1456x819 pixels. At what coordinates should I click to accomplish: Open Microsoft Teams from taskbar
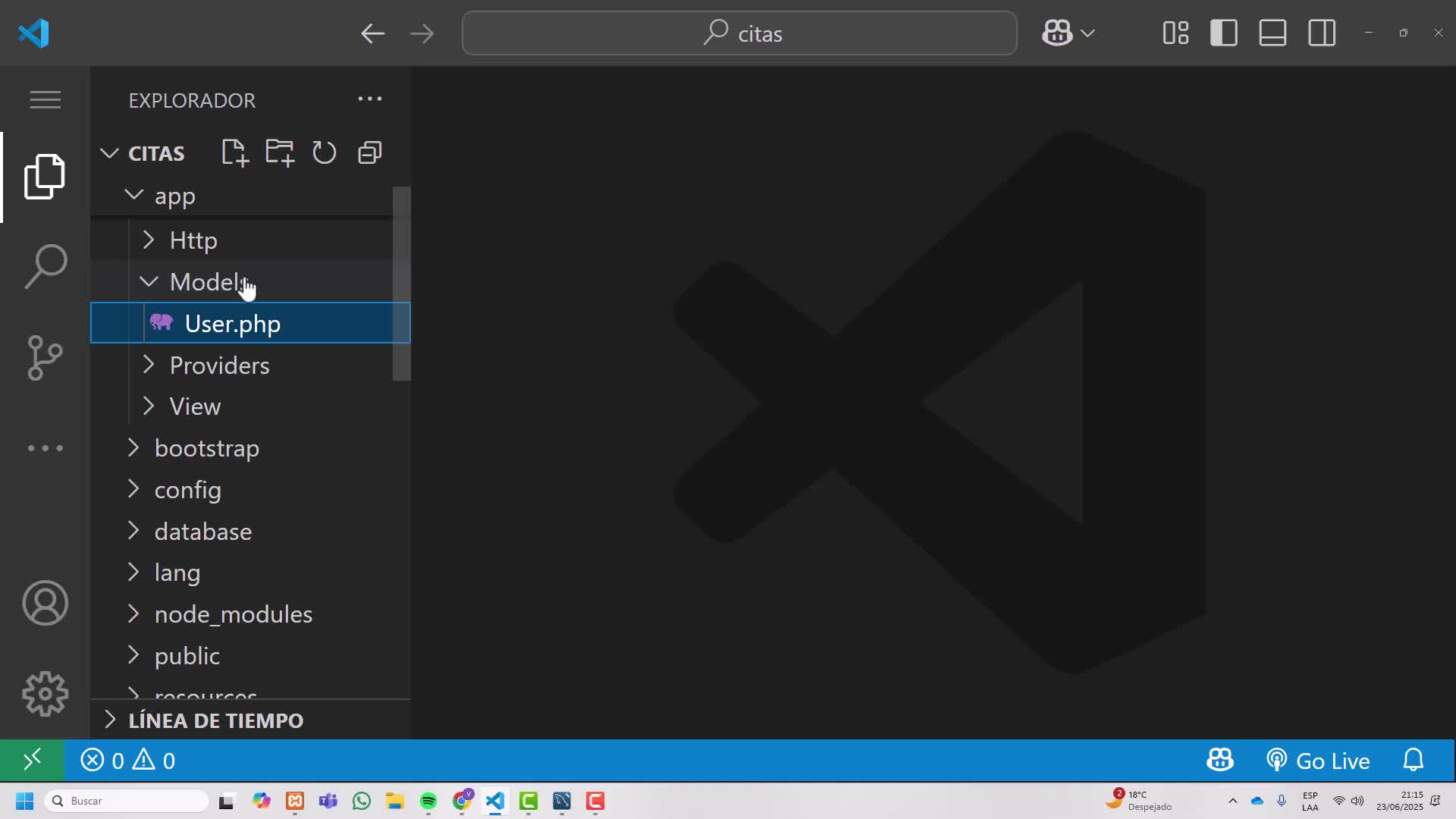coord(328,801)
